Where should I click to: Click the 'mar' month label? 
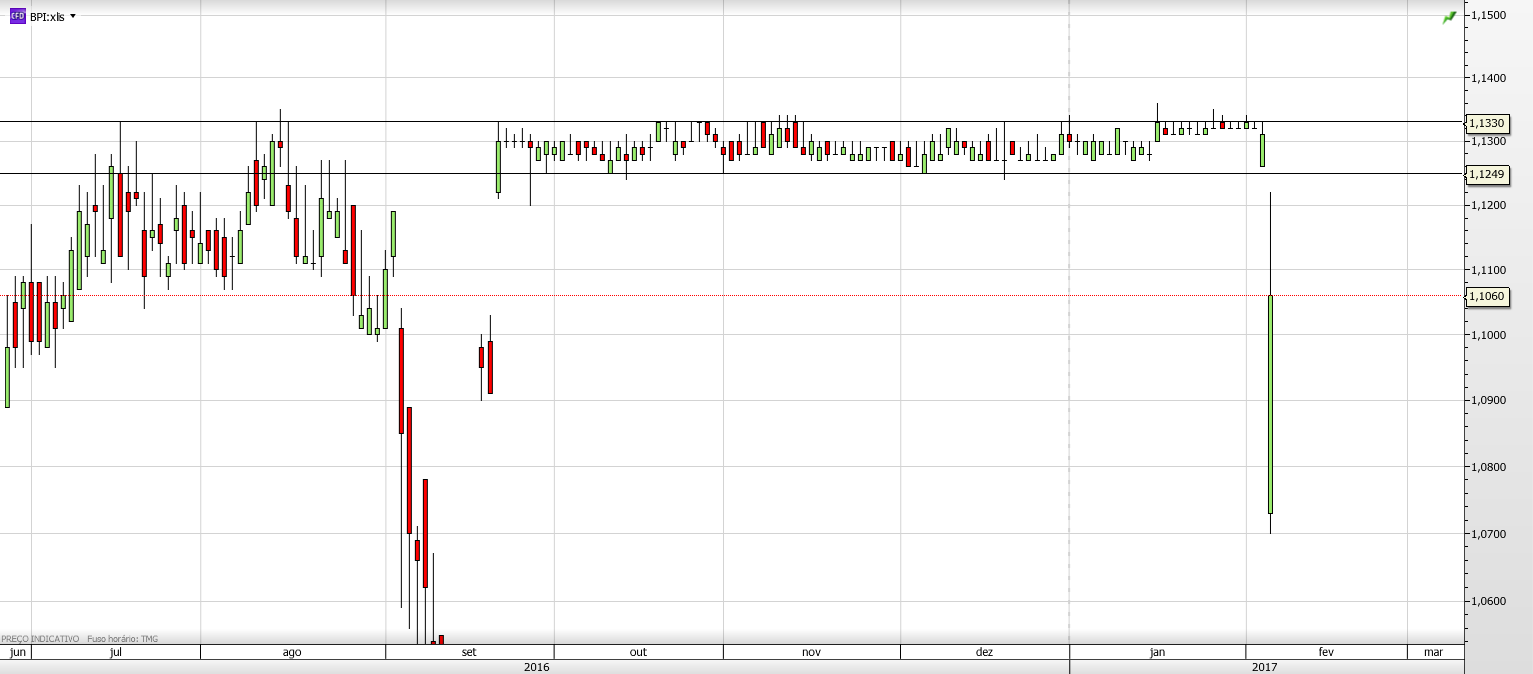tap(1433, 652)
